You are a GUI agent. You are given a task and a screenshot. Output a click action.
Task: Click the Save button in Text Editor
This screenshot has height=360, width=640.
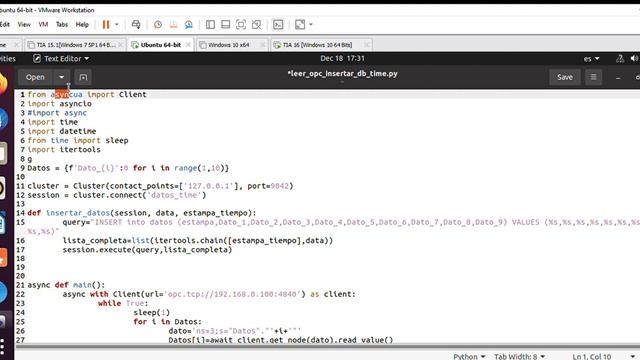tap(565, 77)
